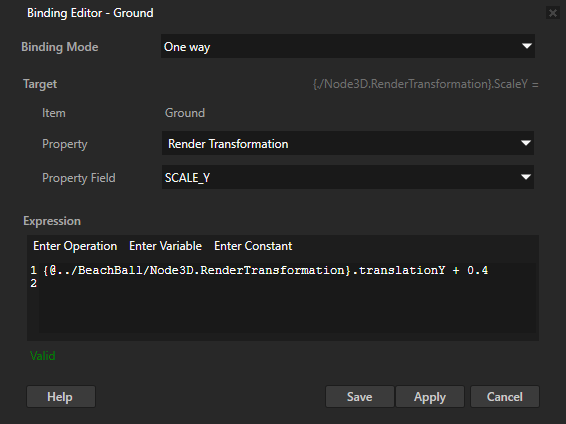Close the Binding Editor dialog
This screenshot has width=566, height=424.
[x=553, y=13]
